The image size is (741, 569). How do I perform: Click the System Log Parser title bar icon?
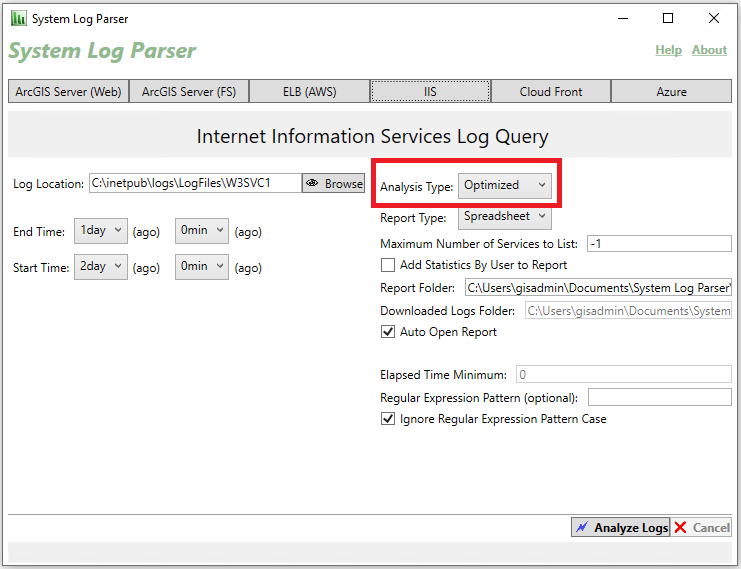[x=18, y=18]
